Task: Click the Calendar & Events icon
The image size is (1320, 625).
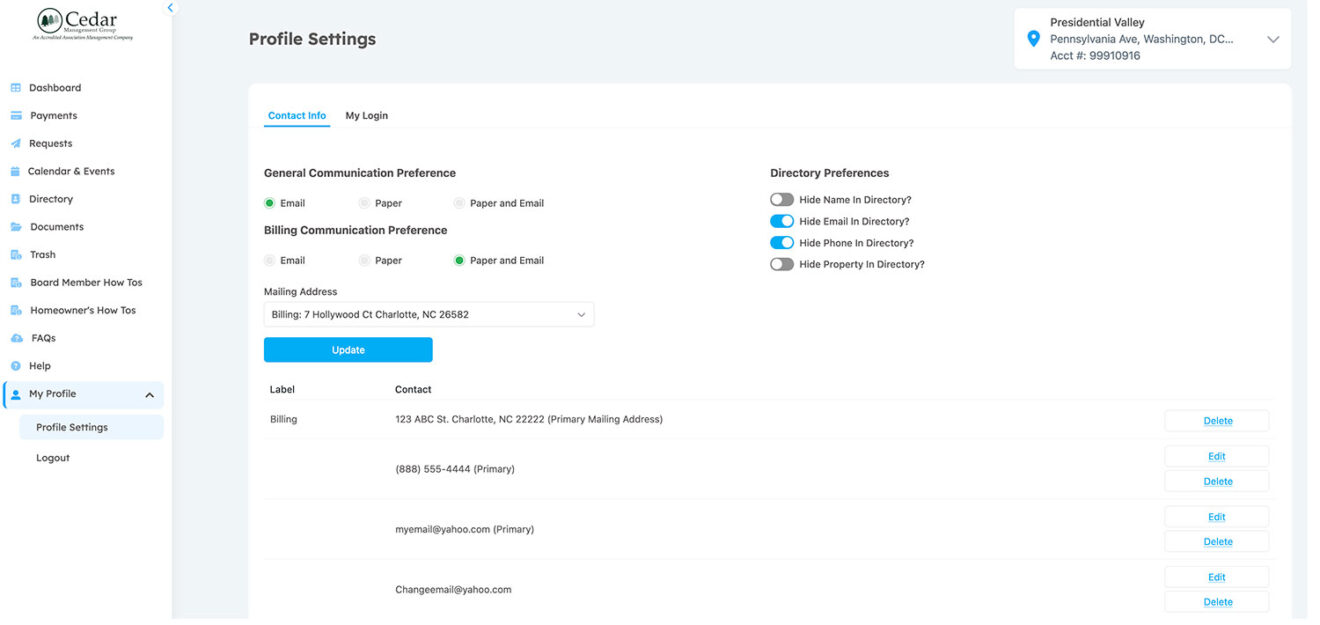Action: (16, 172)
